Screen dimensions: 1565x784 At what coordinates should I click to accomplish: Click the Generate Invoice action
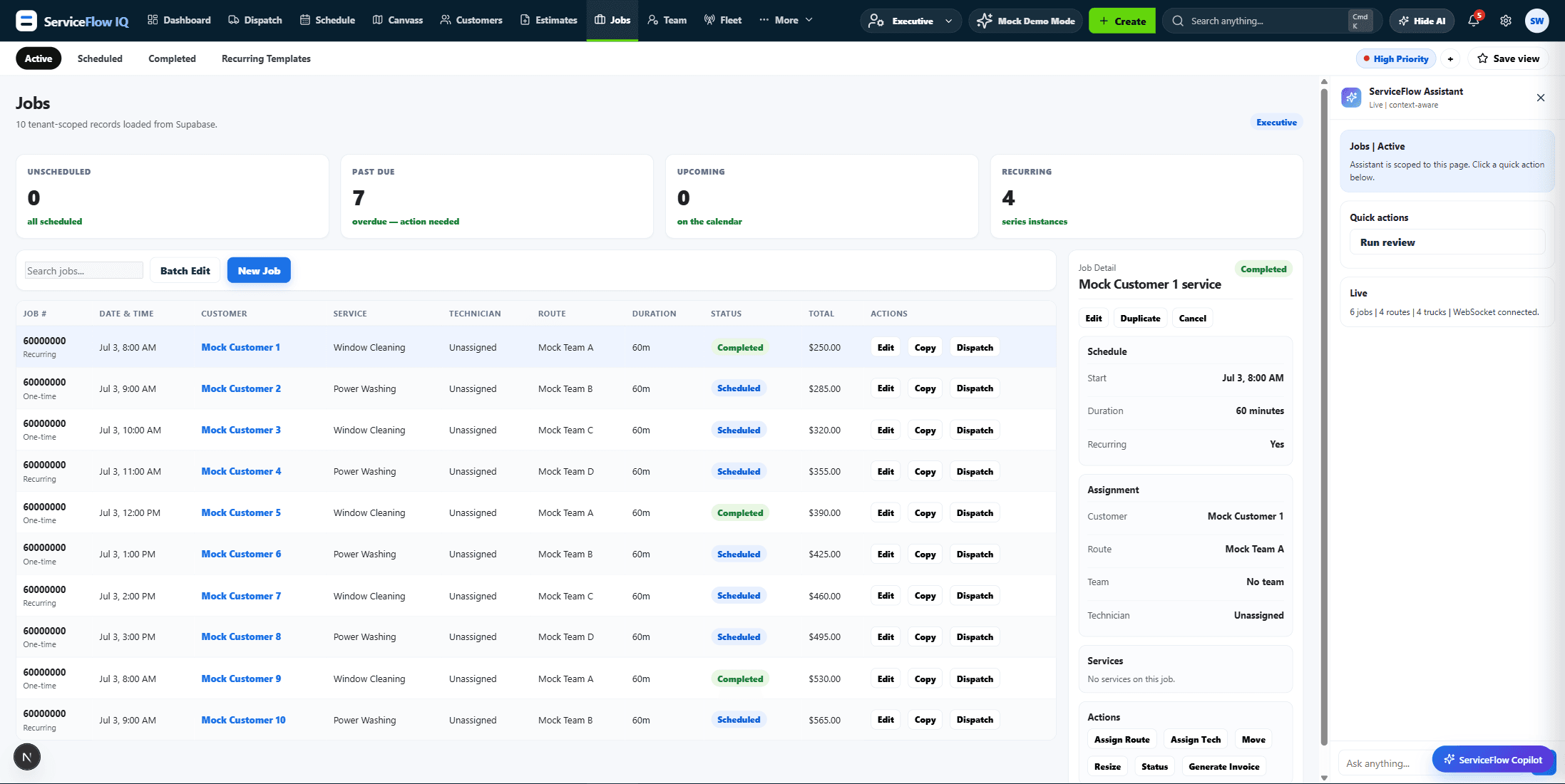coord(1224,767)
